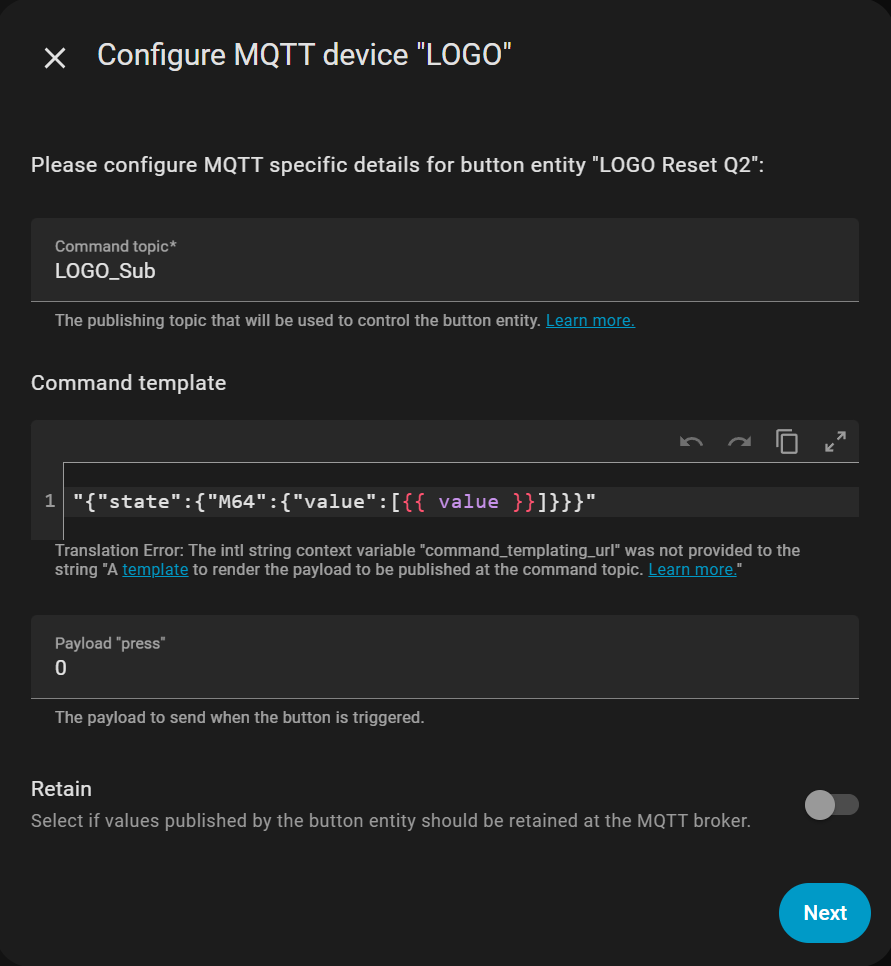Click the Command topic input field

(x=445, y=270)
